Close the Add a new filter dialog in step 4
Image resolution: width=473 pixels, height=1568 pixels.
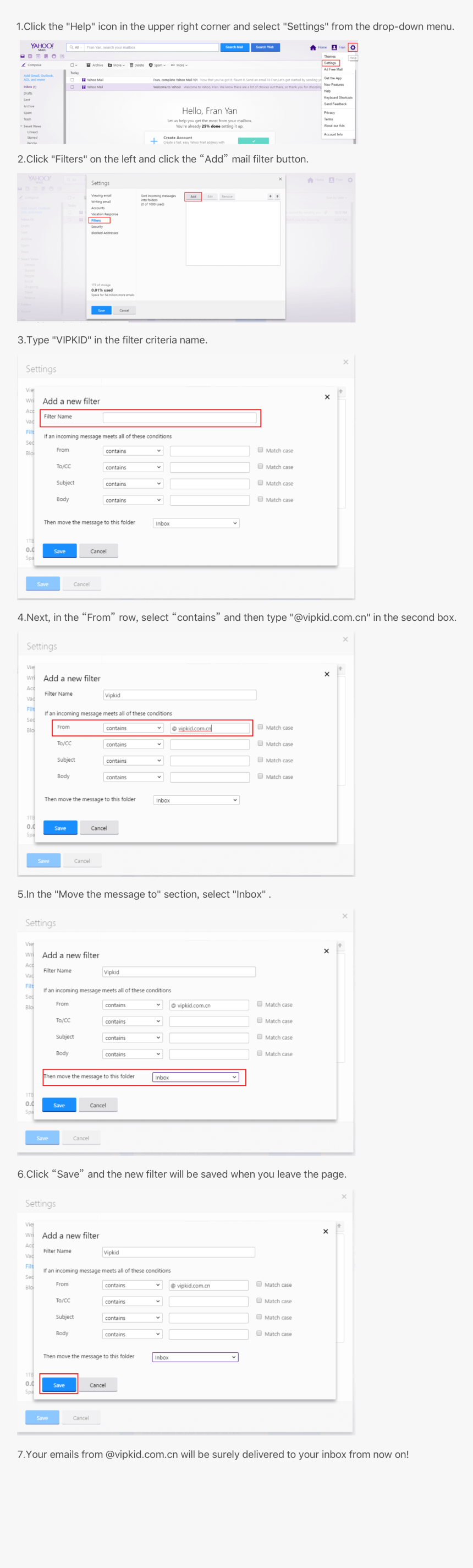(x=327, y=674)
